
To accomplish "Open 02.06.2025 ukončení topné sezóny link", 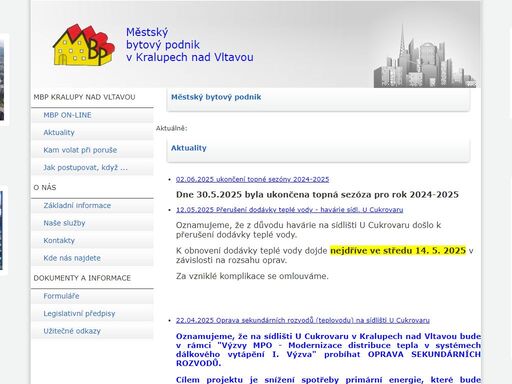I will click(x=252, y=179).
